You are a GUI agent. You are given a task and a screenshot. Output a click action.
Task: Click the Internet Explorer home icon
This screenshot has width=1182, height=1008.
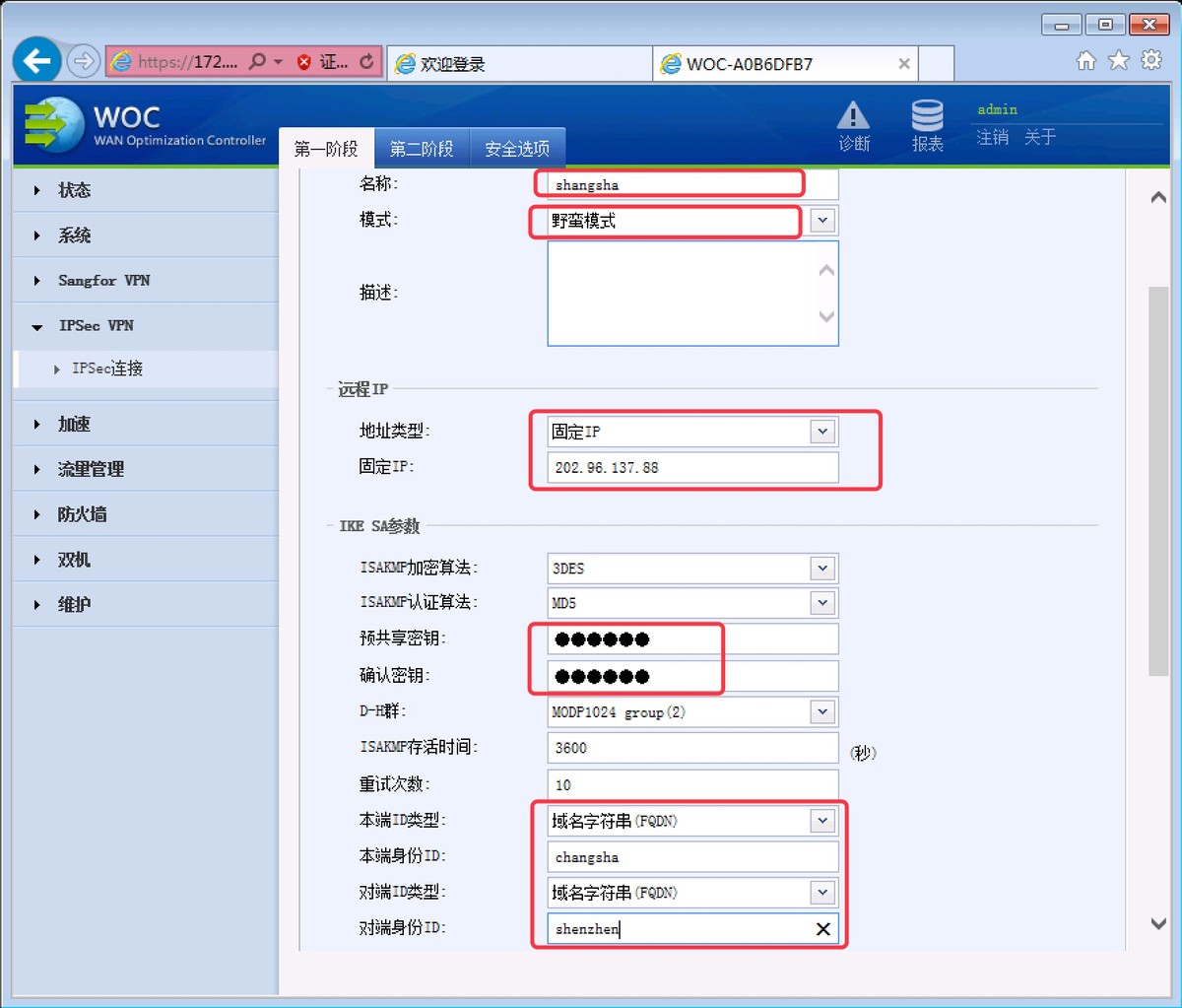coord(1085,60)
